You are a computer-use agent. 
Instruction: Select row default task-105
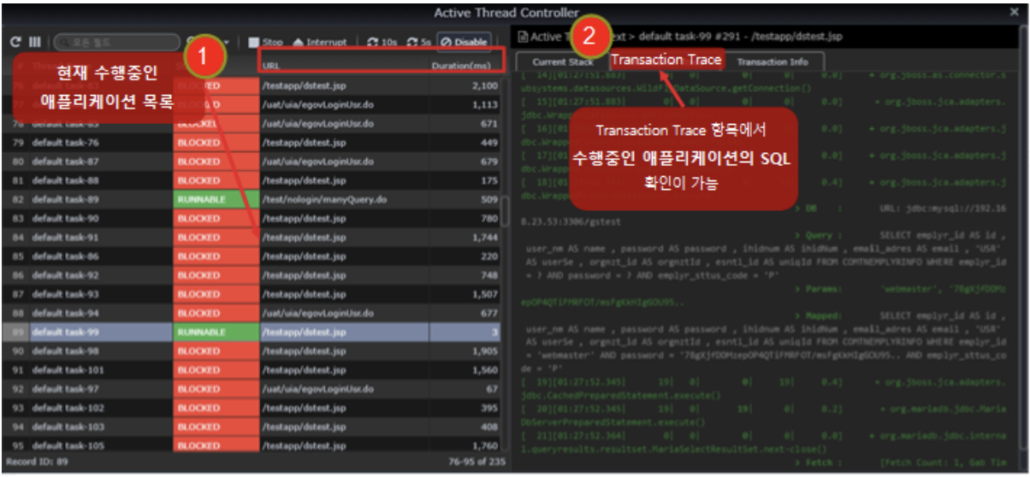pos(253,446)
